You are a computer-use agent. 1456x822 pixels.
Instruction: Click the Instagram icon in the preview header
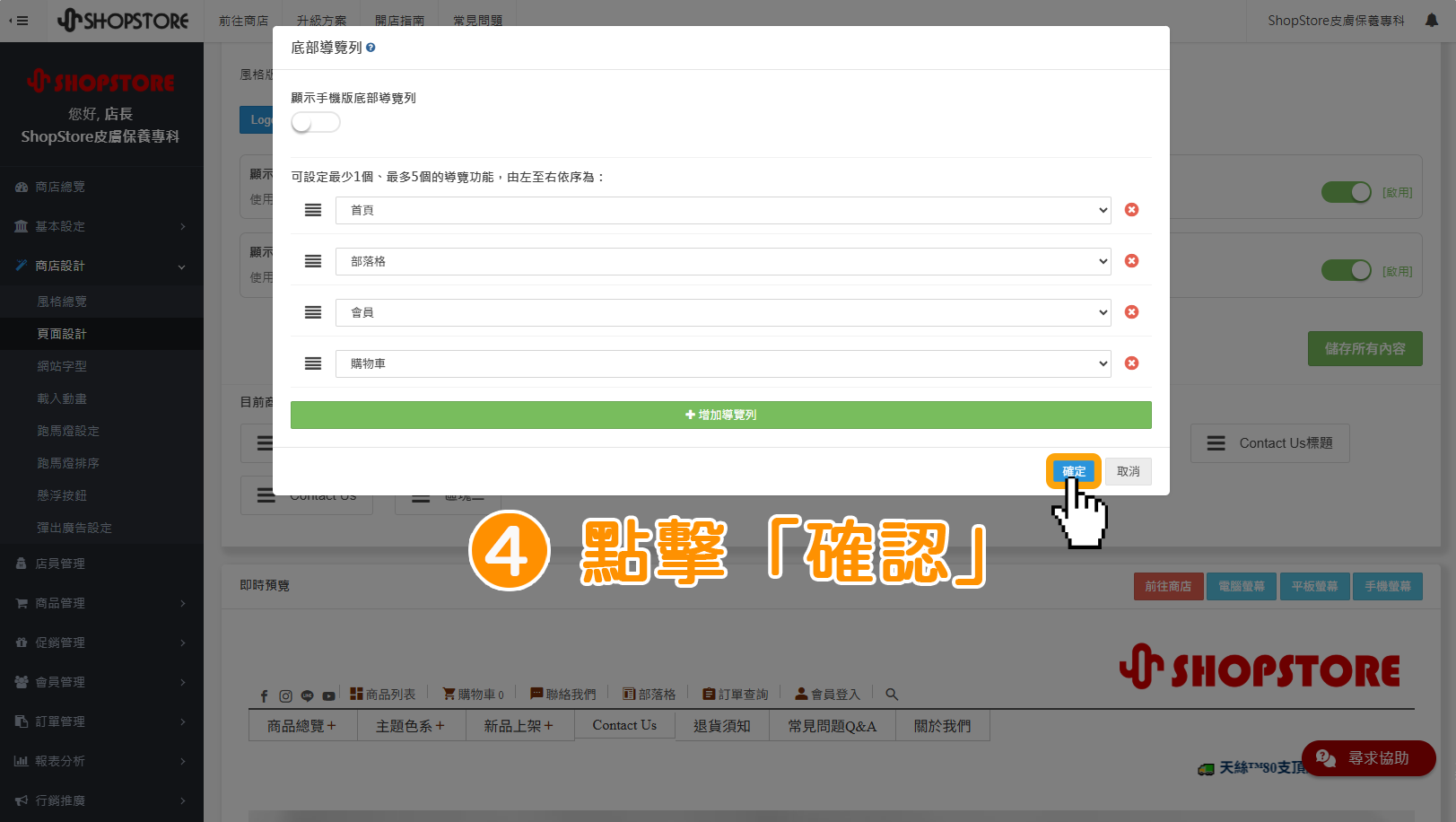tap(285, 695)
